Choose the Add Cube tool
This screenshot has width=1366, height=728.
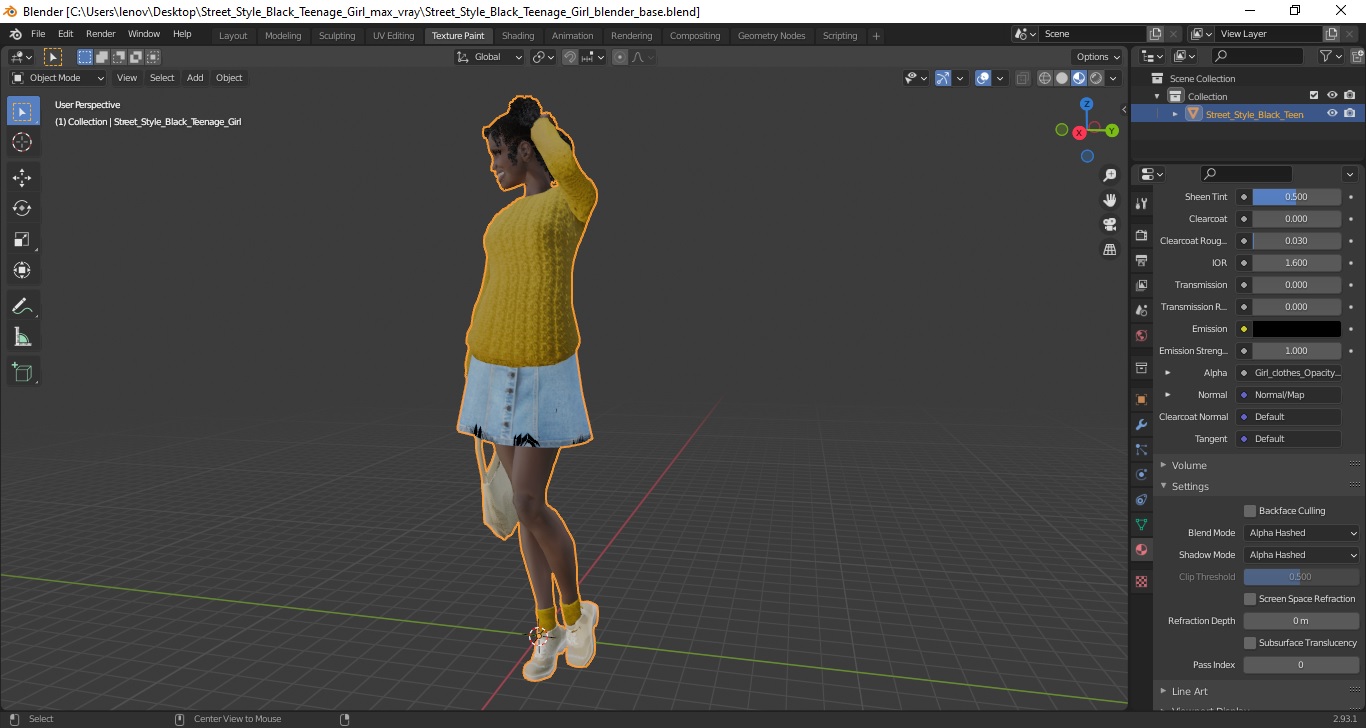pos(22,373)
